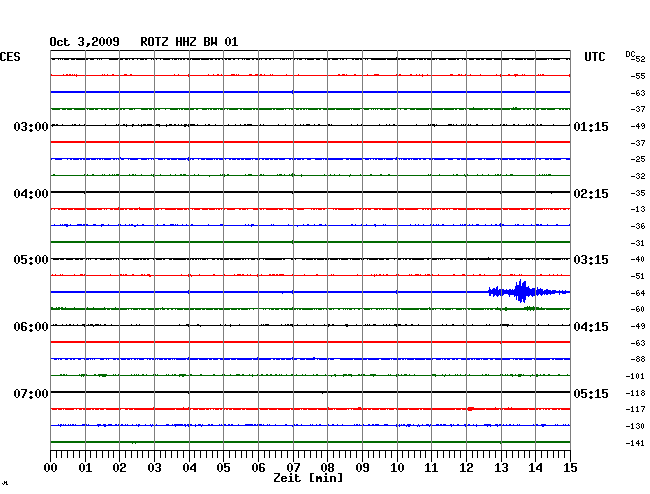Select minute tick label "01"

tap(85, 467)
